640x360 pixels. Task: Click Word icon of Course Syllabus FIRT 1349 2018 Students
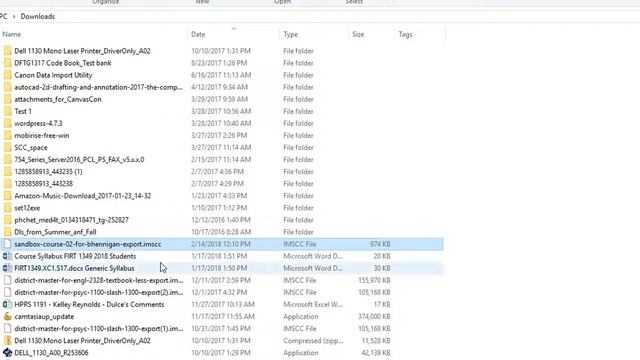click(x=7, y=256)
